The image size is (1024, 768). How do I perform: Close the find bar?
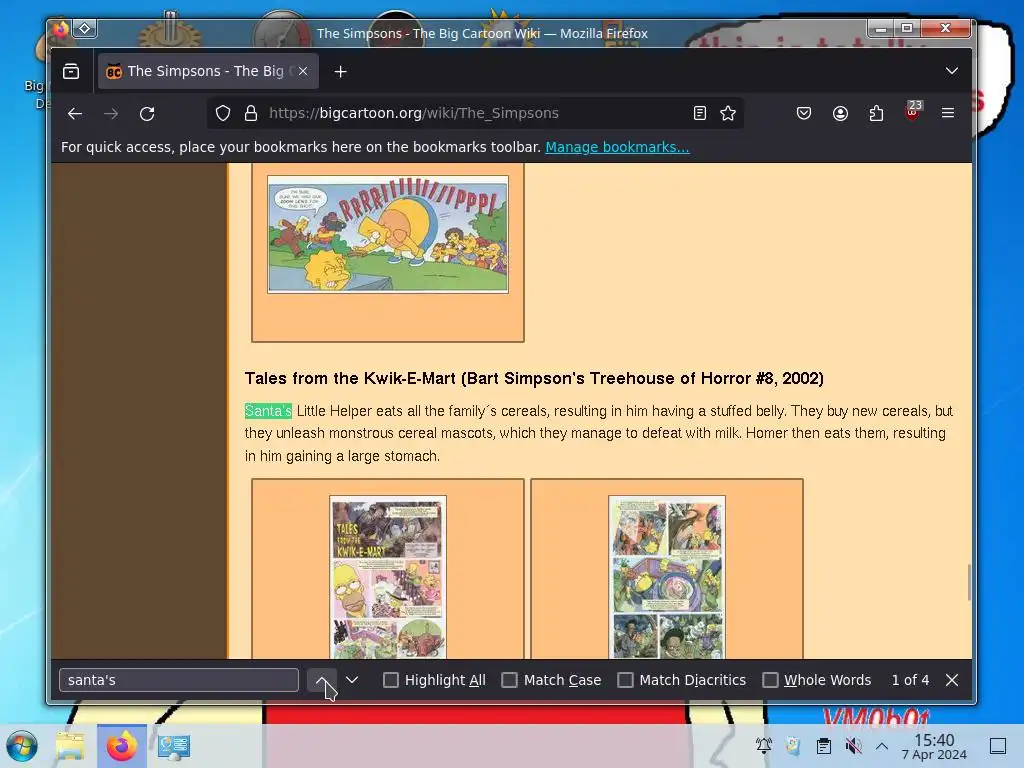(x=952, y=680)
